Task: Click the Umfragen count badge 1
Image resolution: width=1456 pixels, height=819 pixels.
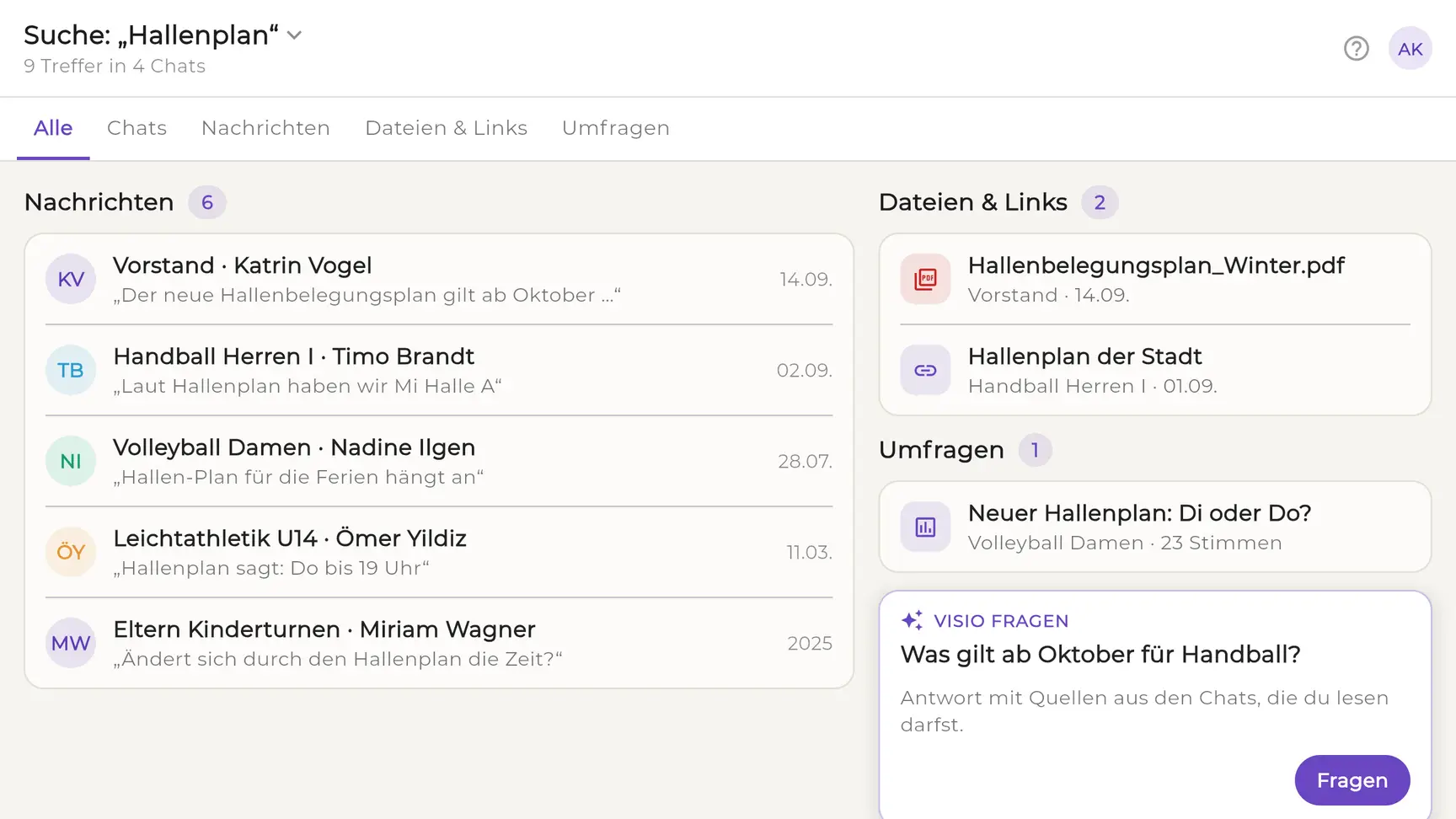Action: pos(1035,450)
